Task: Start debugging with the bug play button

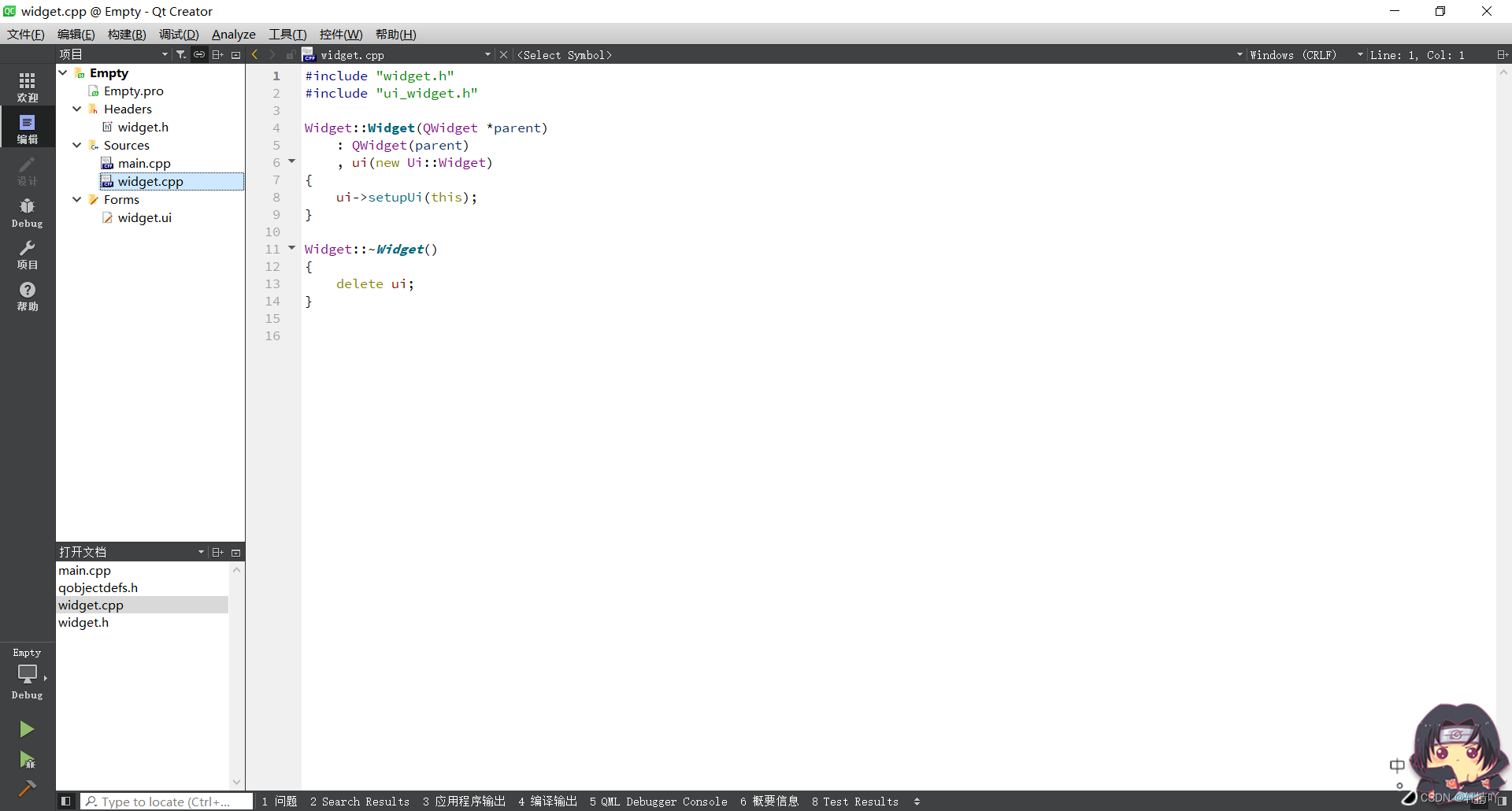Action: 27,760
